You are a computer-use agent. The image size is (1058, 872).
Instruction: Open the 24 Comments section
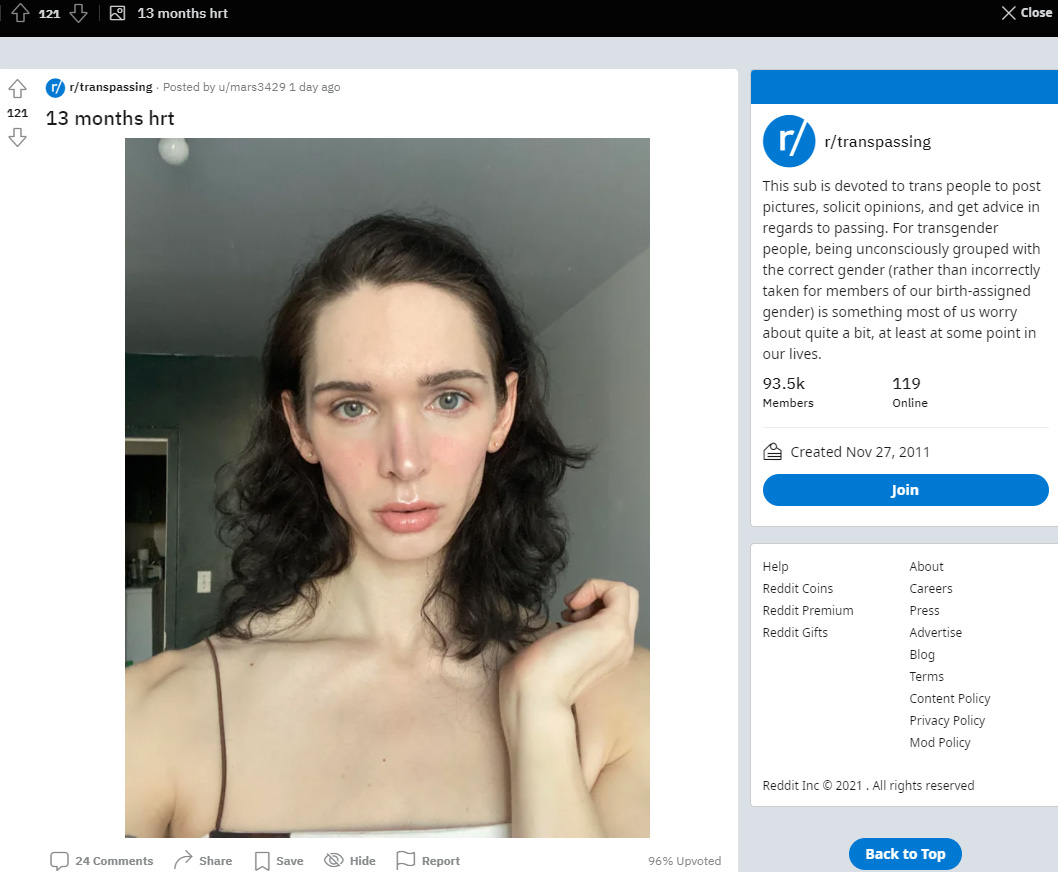tap(102, 861)
